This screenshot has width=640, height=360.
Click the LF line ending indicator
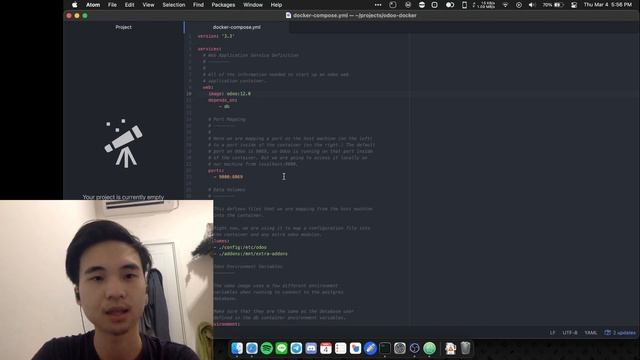pyautogui.click(x=552, y=333)
